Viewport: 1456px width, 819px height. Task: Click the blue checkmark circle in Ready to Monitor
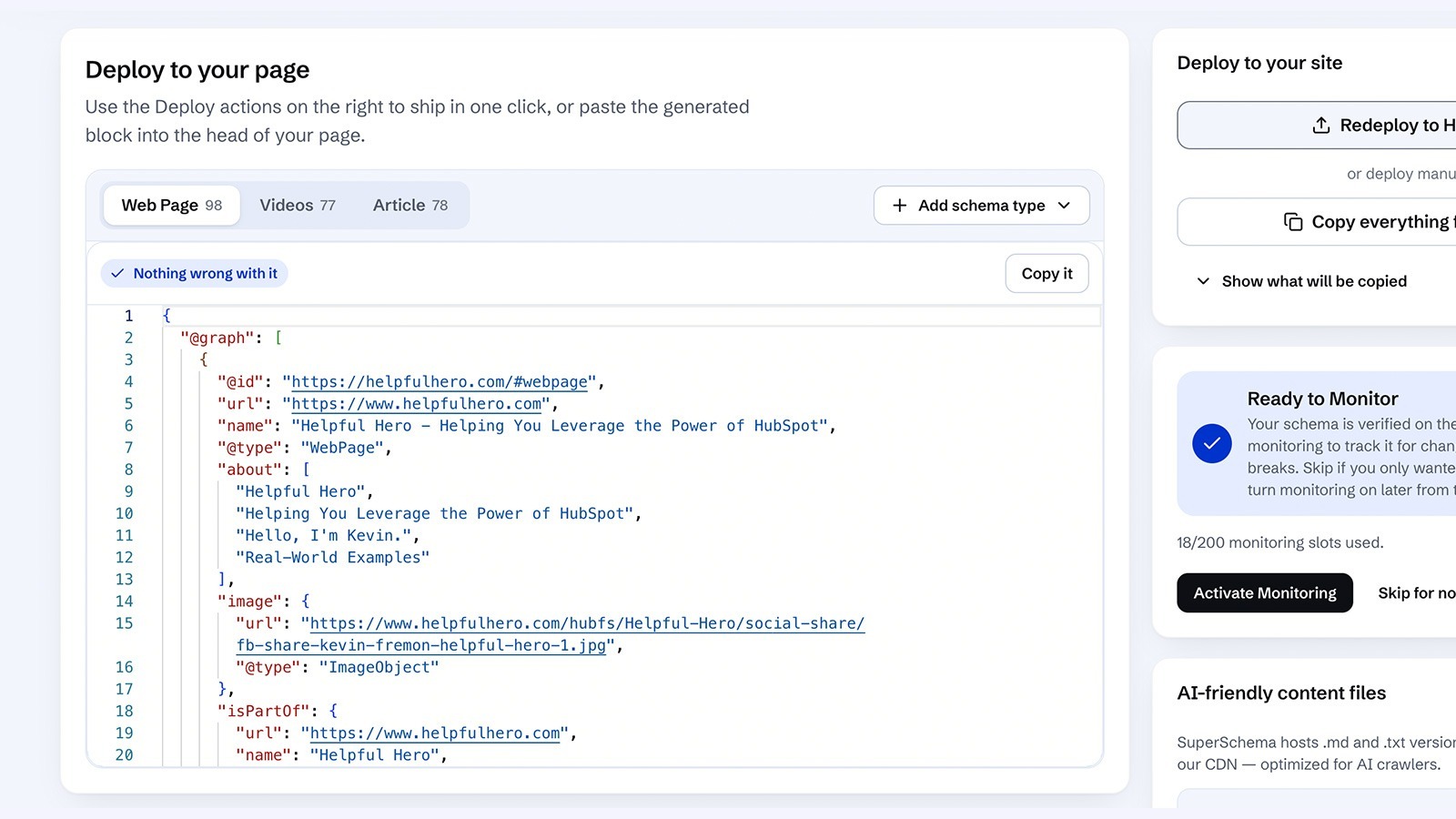click(1212, 444)
